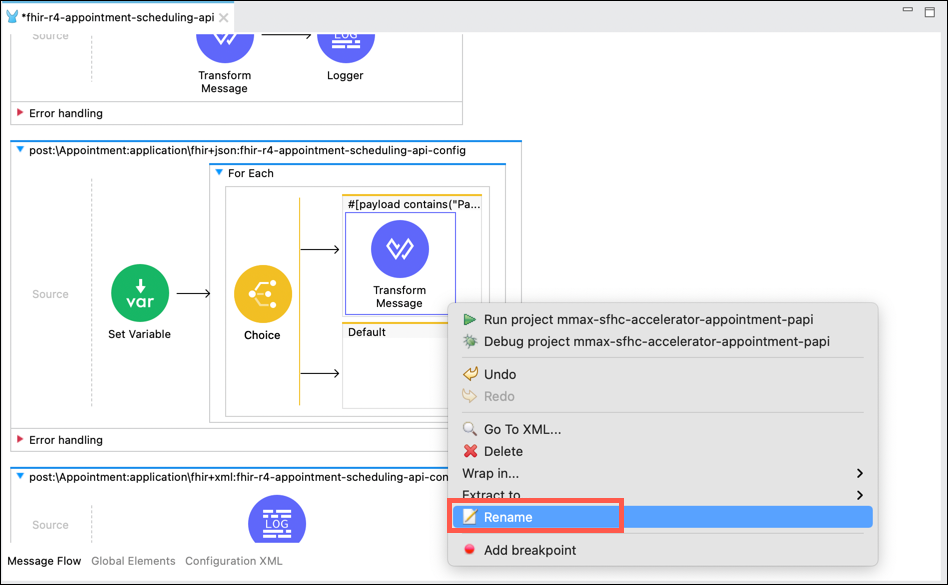The image size is (948, 585).
Task: Click the Rename pencil icon
Action: point(470,517)
